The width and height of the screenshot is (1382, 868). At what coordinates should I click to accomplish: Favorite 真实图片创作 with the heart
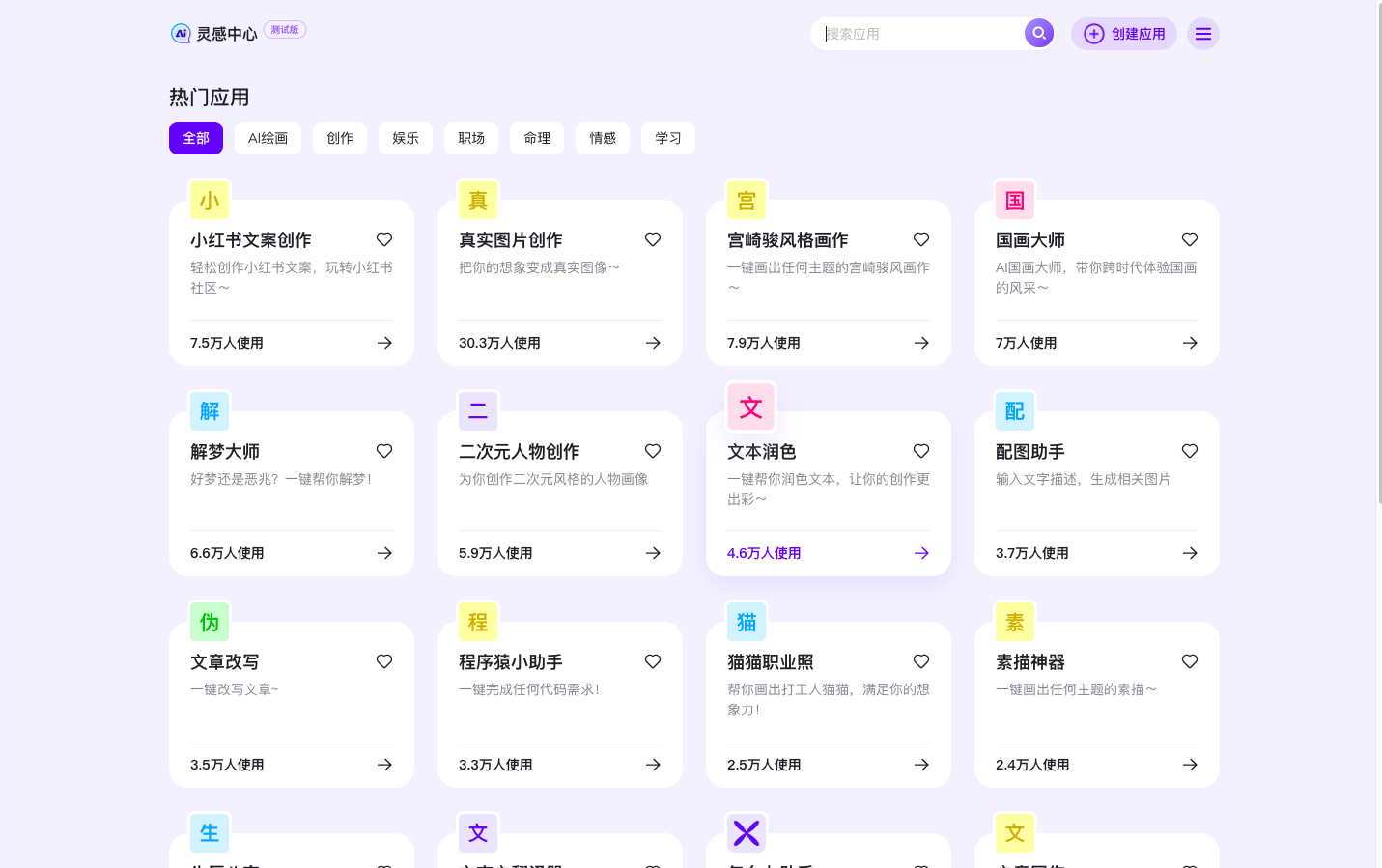(653, 239)
